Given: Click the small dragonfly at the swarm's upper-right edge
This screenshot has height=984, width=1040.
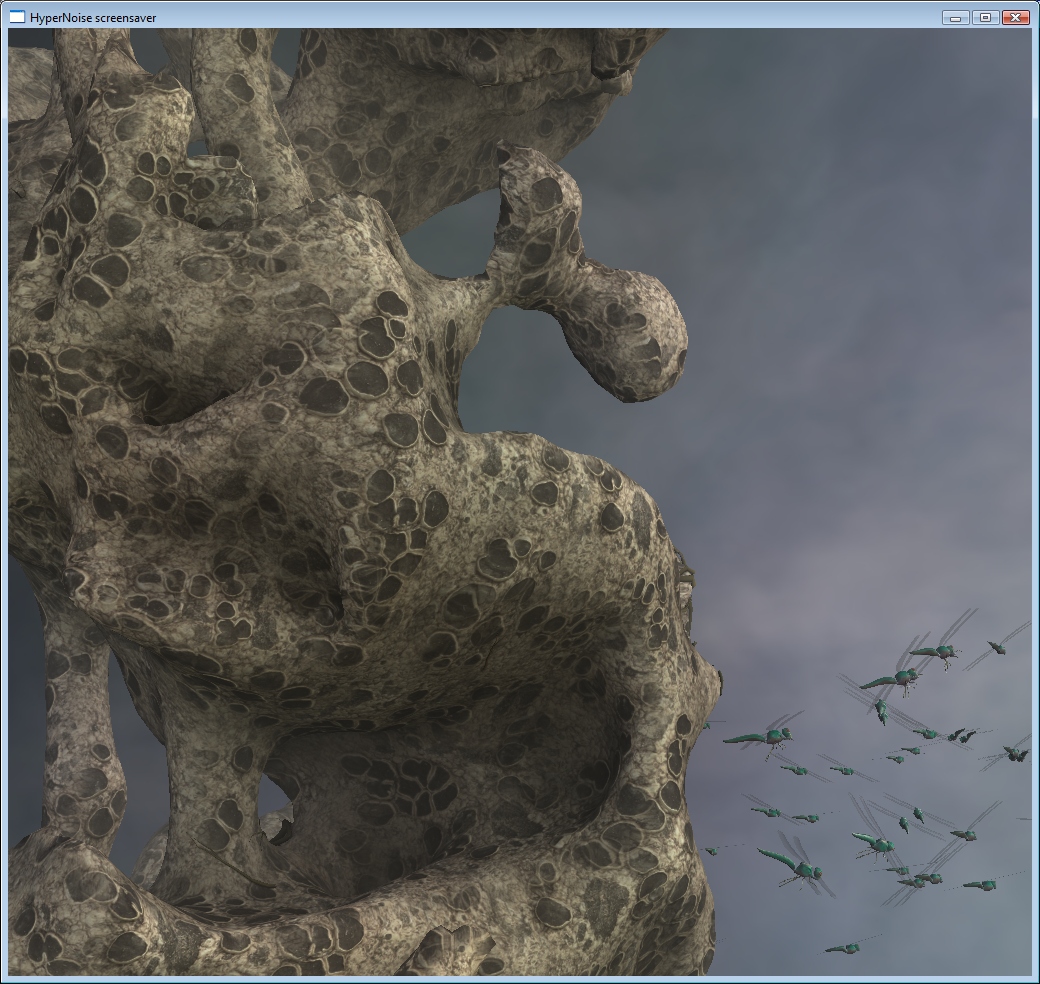Looking at the screenshot, I should coord(997,646).
